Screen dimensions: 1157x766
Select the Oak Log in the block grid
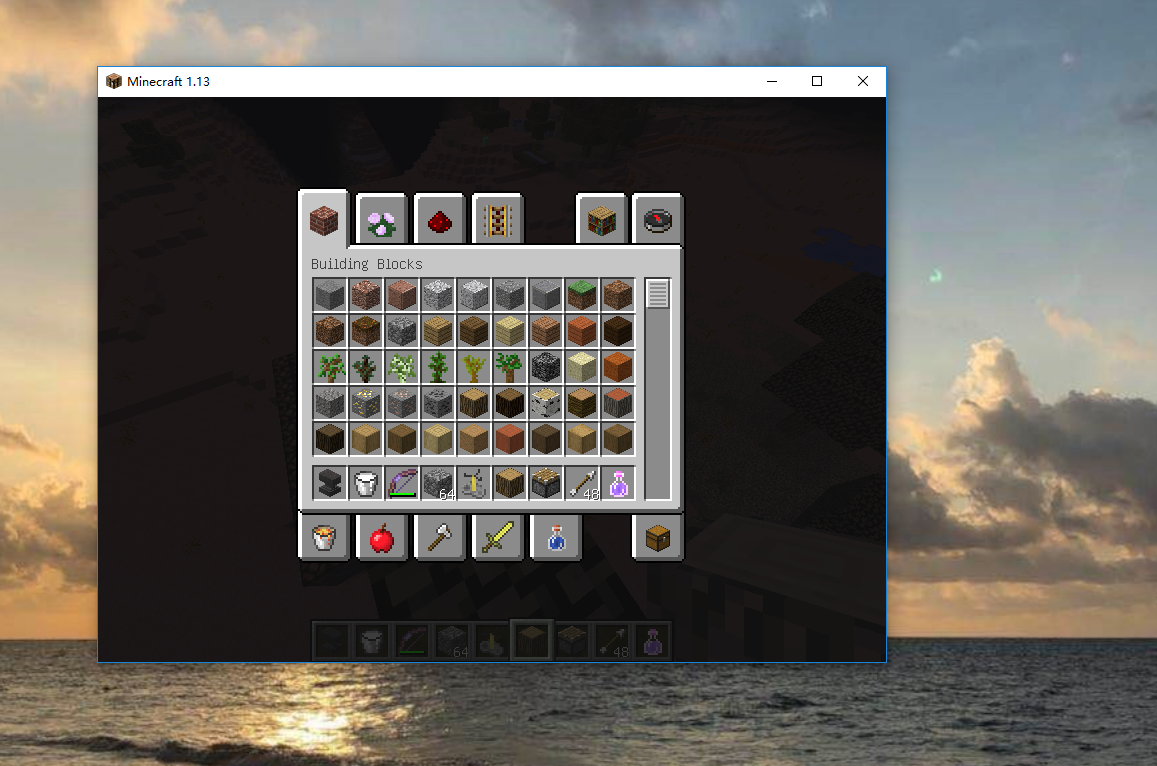coord(474,404)
